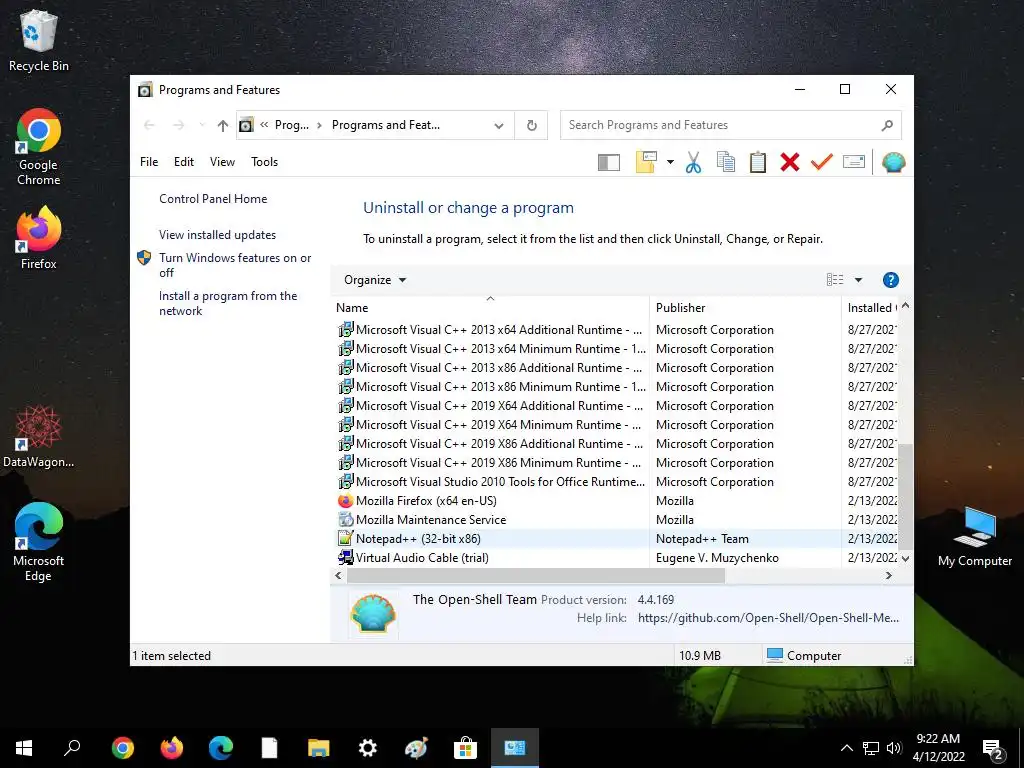Open the Tools menu

(264, 162)
